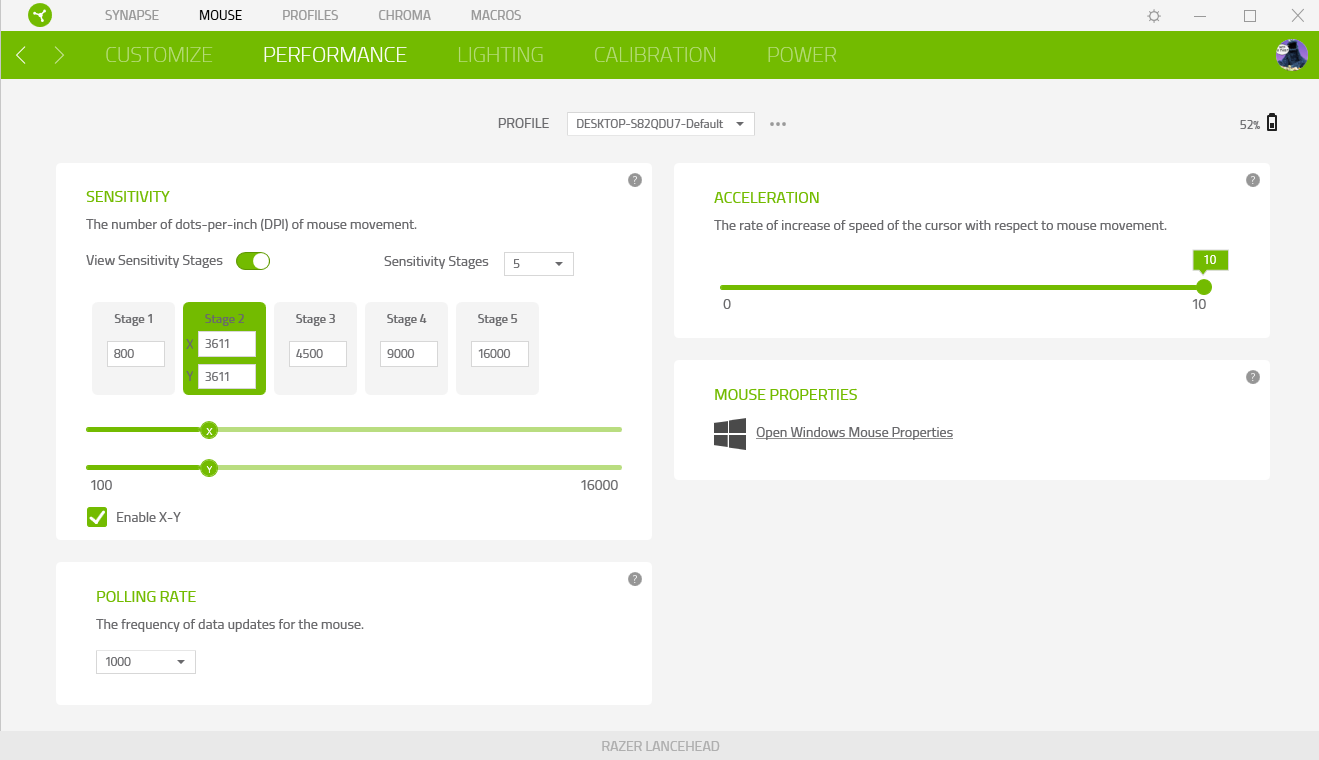This screenshot has height=760, width=1319.
Task: Click the back navigation arrow
Action: [x=21, y=55]
